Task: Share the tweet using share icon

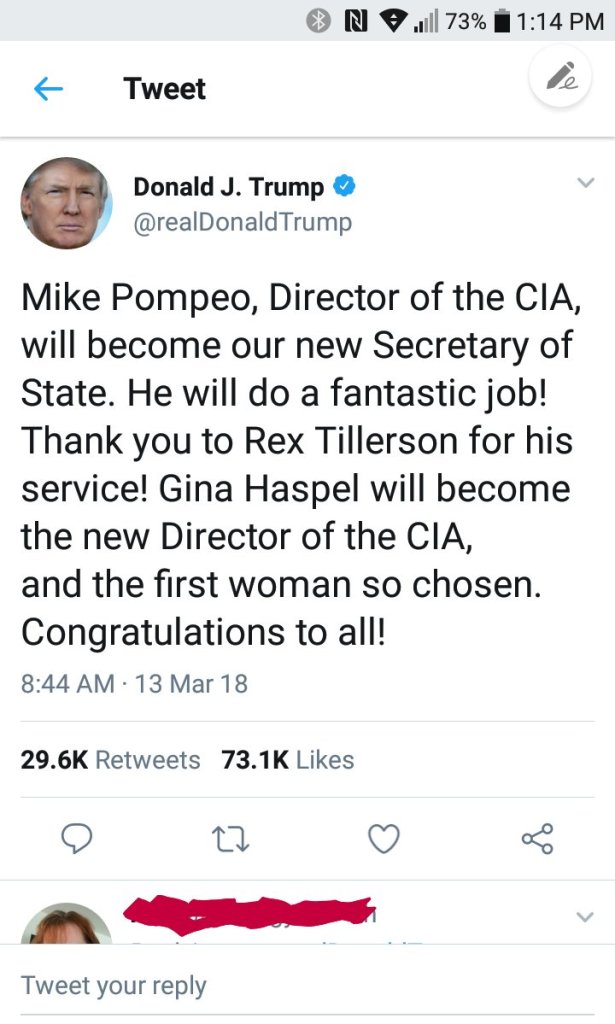Action: pyautogui.click(x=537, y=838)
